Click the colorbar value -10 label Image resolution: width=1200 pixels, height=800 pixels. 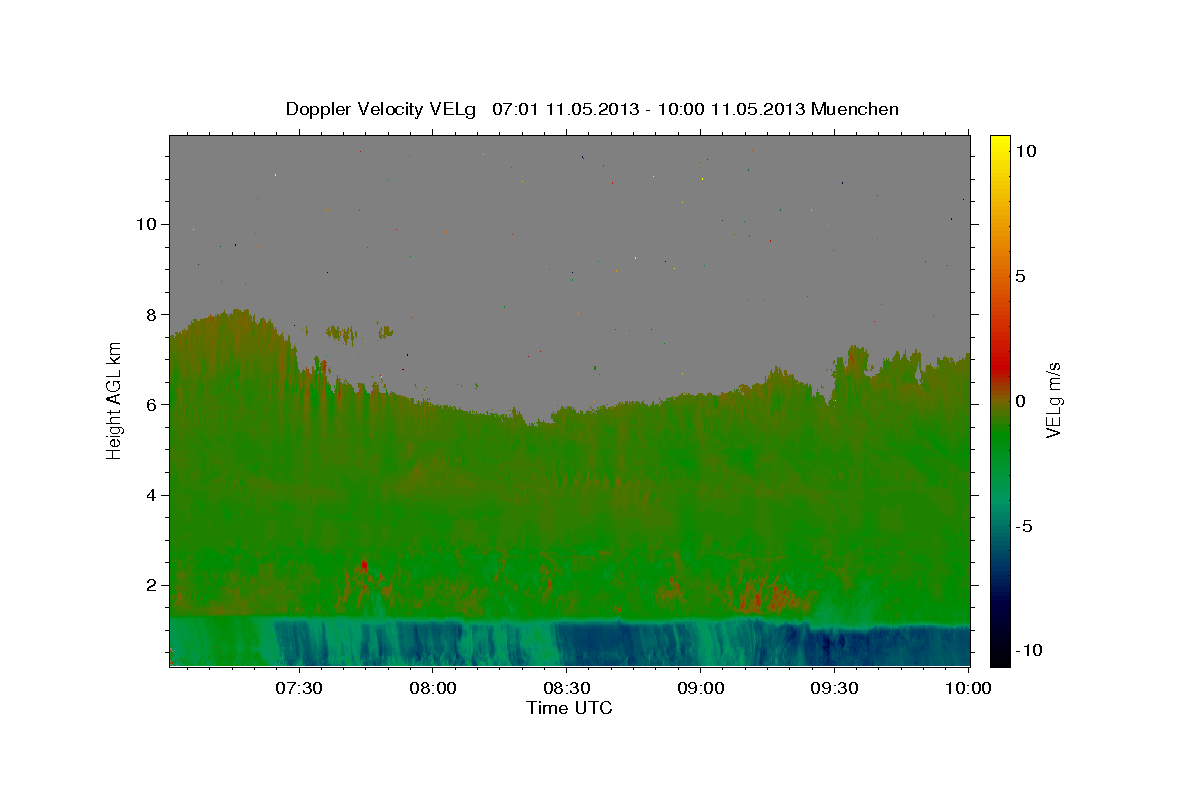coord(1028,651)
